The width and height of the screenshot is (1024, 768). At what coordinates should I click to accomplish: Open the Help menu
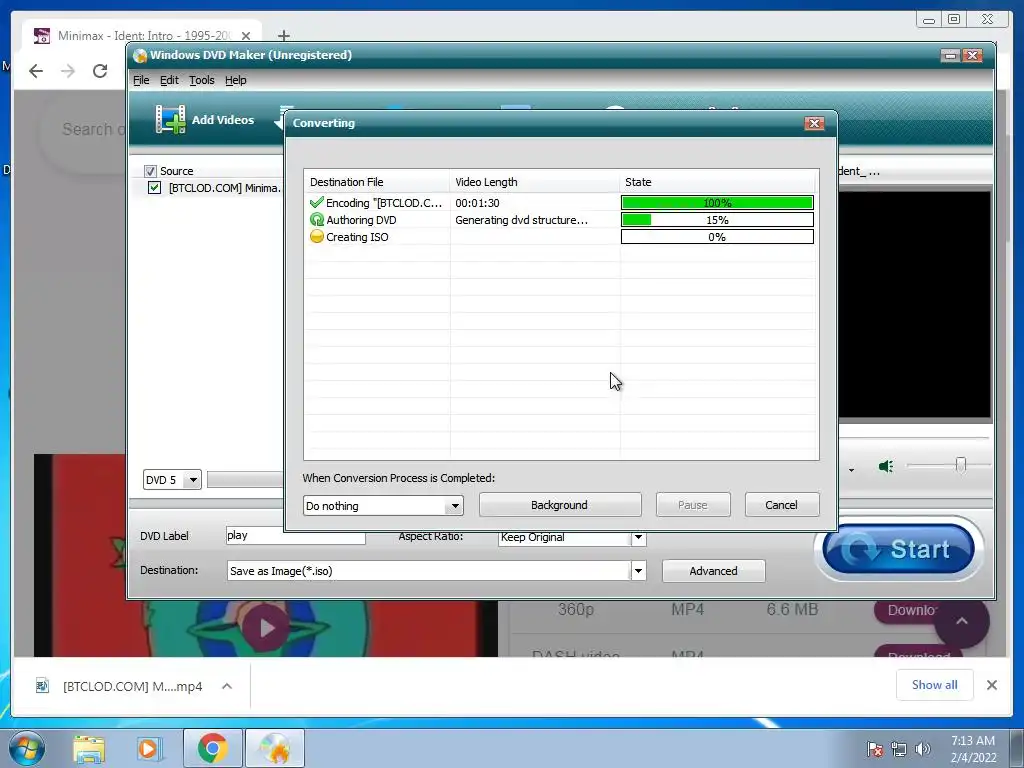236,80
